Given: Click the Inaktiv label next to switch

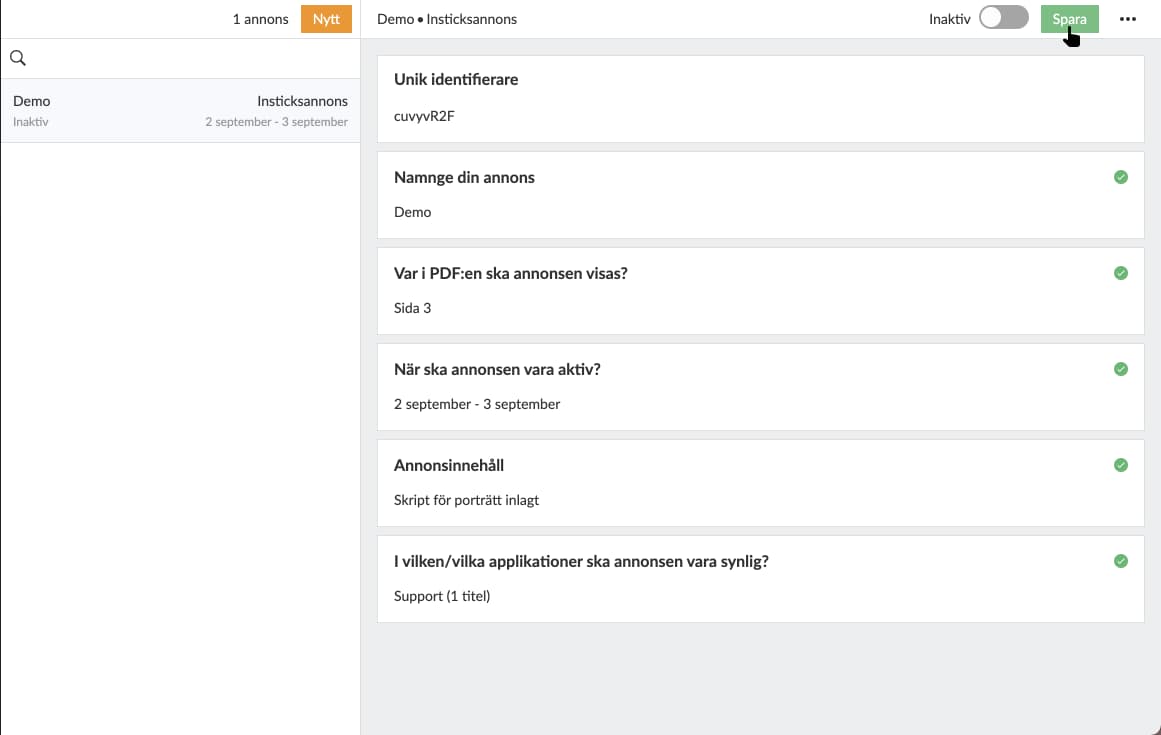Looking at the screenshot, I should tap(949, 19).
